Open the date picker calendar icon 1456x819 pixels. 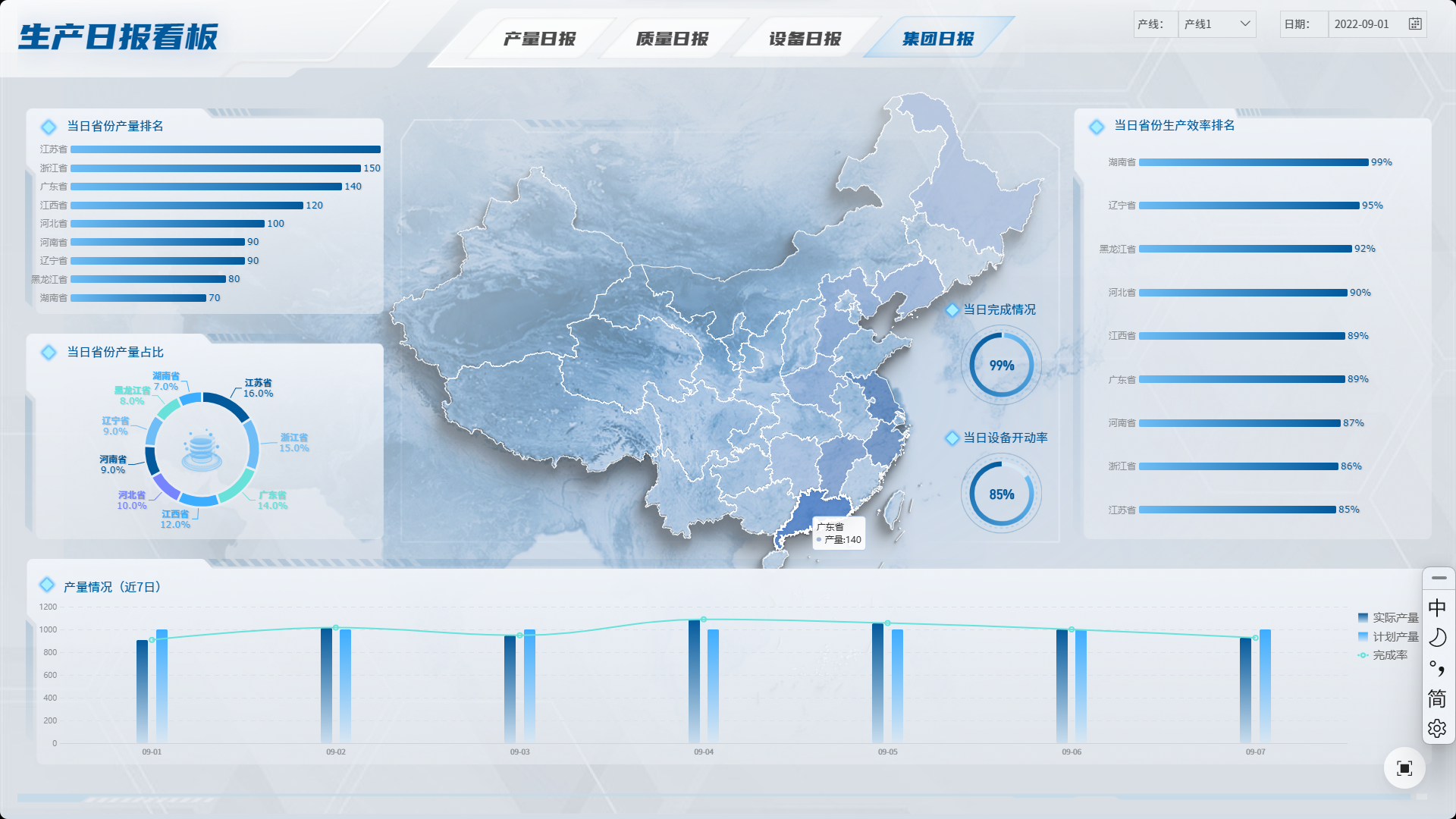point(1415,24)
